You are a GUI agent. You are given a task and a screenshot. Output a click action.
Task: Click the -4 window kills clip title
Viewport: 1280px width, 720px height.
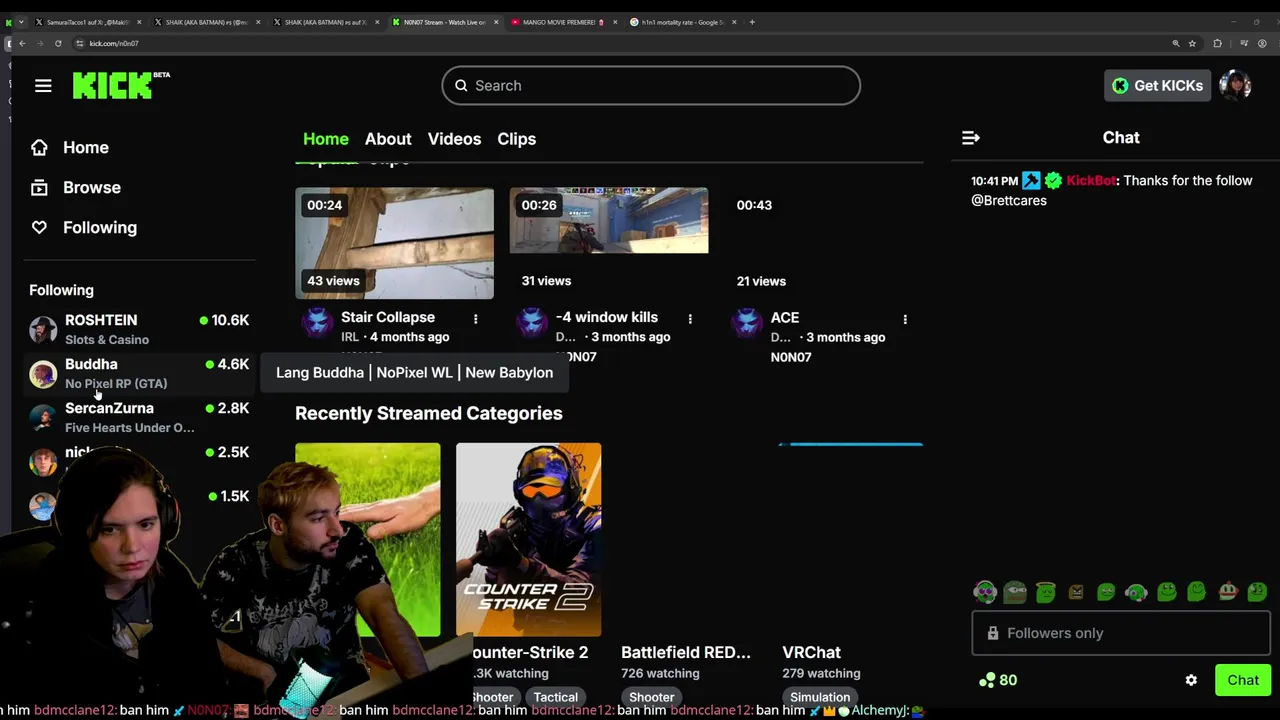point(607,317)
